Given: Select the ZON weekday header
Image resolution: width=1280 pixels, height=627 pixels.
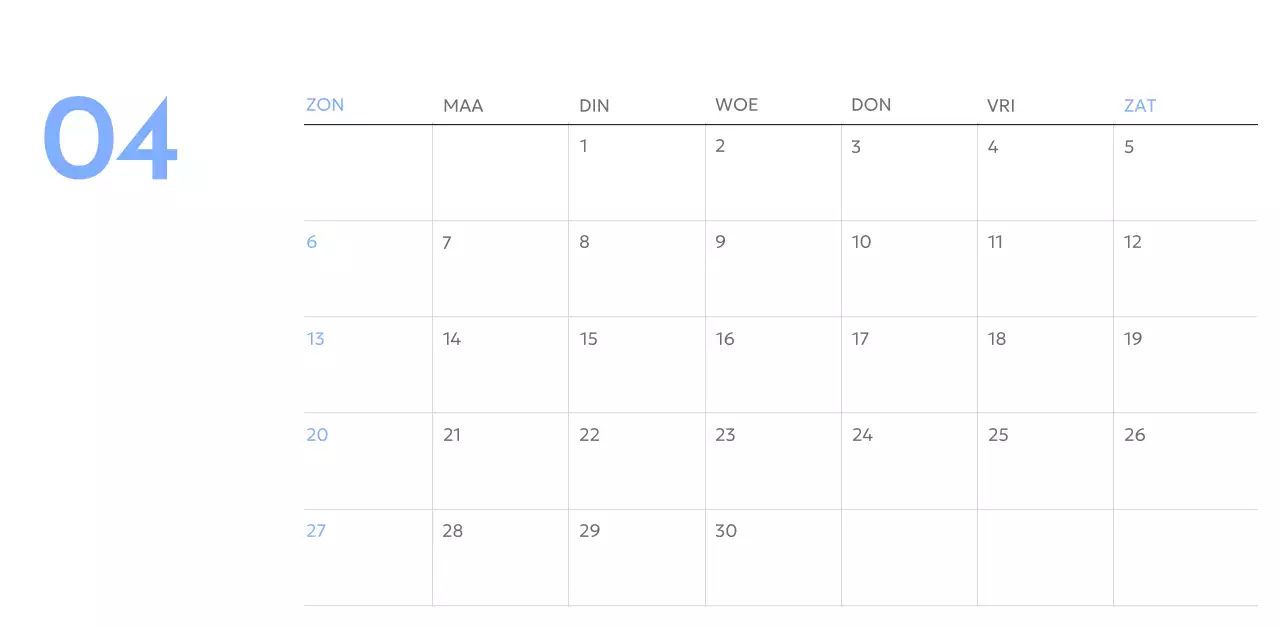Looking at the screenshot, I should pyautogui.click(x=325, y=105).
